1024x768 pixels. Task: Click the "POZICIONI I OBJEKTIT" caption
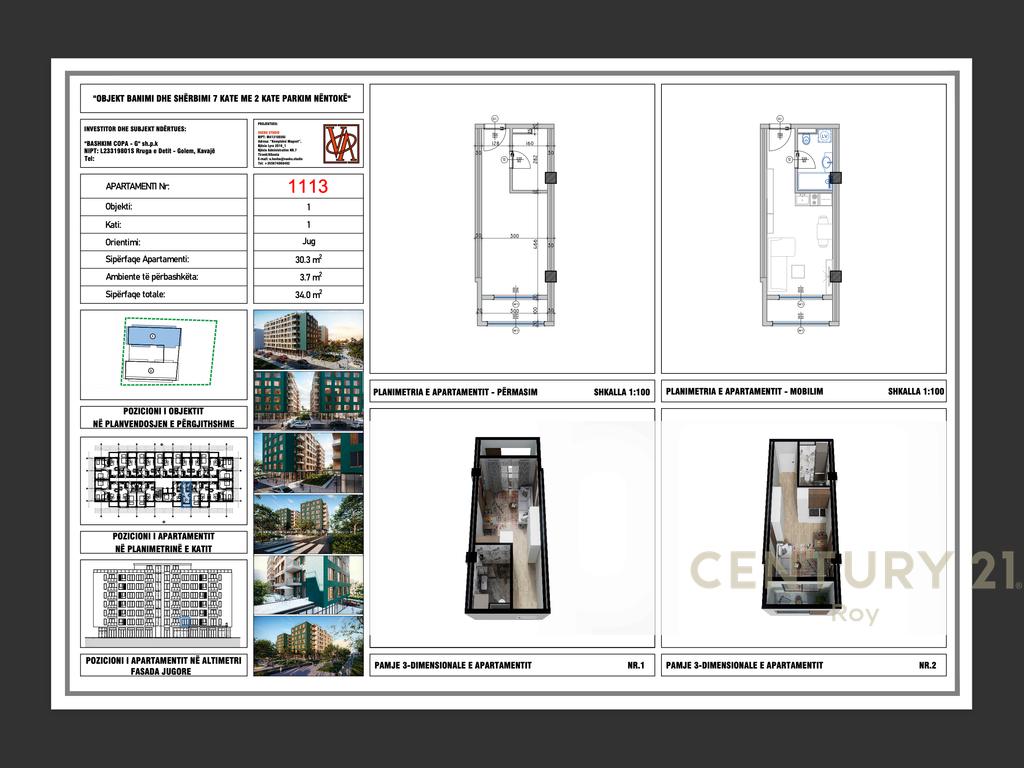pyautogui.click(x=163, y=411)
